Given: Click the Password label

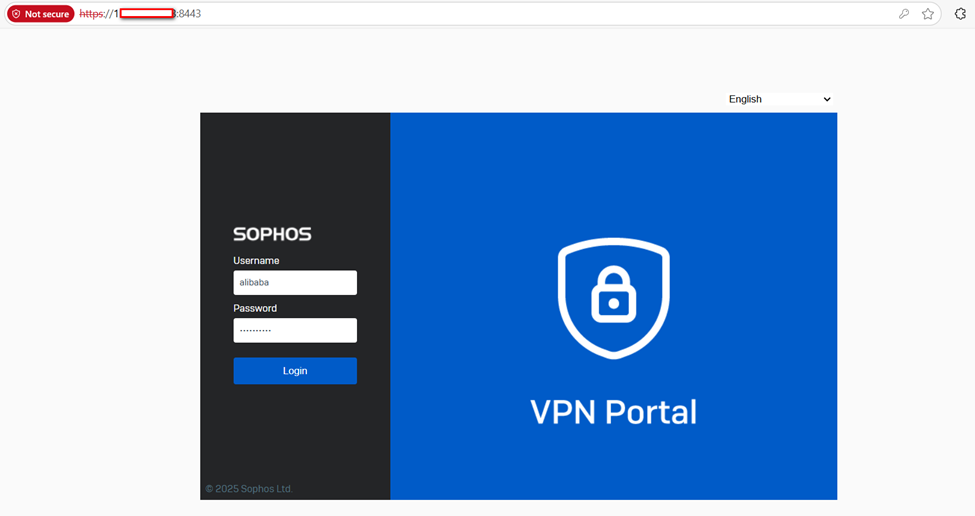Looking at the screenshot, I should pos(255,308).
